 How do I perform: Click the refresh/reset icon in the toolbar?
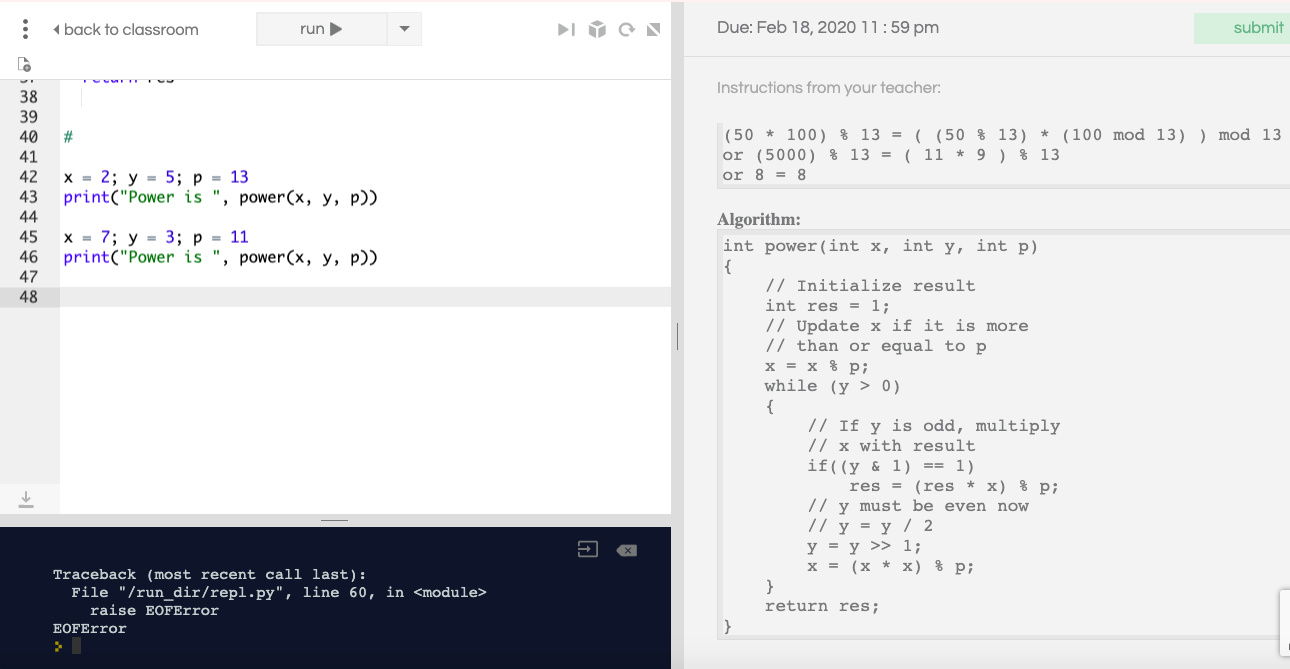(x=625, y=29)
